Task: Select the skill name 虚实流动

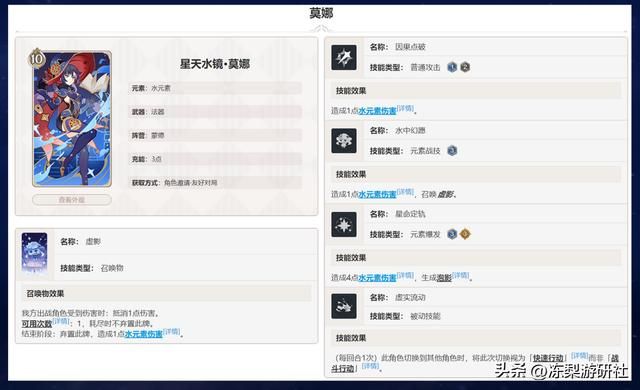Action: [x=410, y=297]
